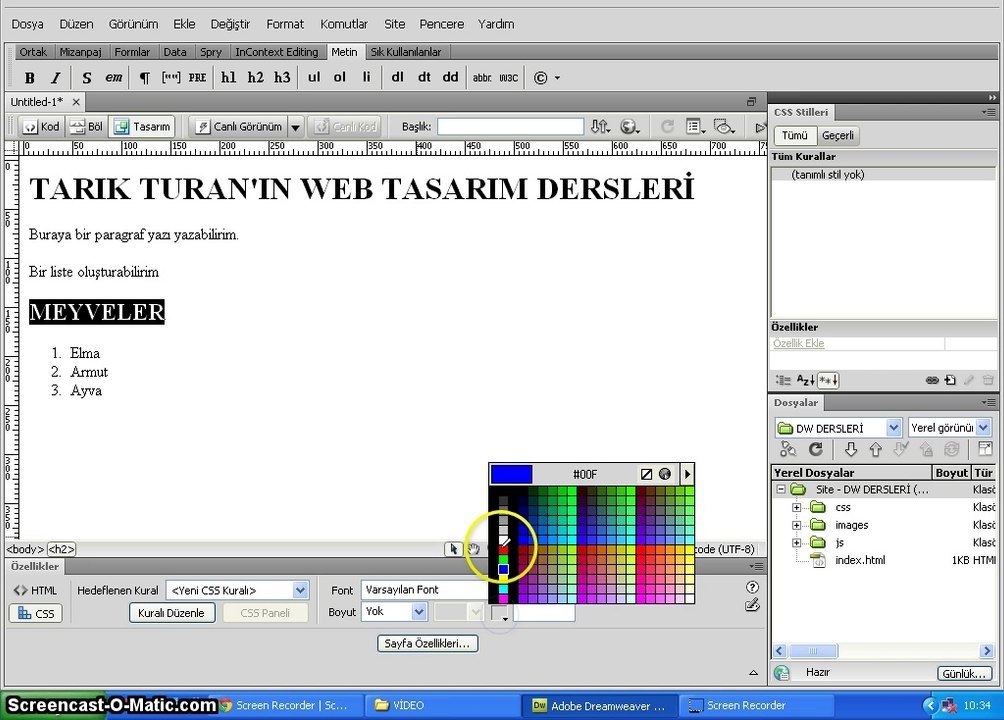Open the Format menu
Image resolution: width=1004 pixels, height=720 pixels.
[285, 24]
